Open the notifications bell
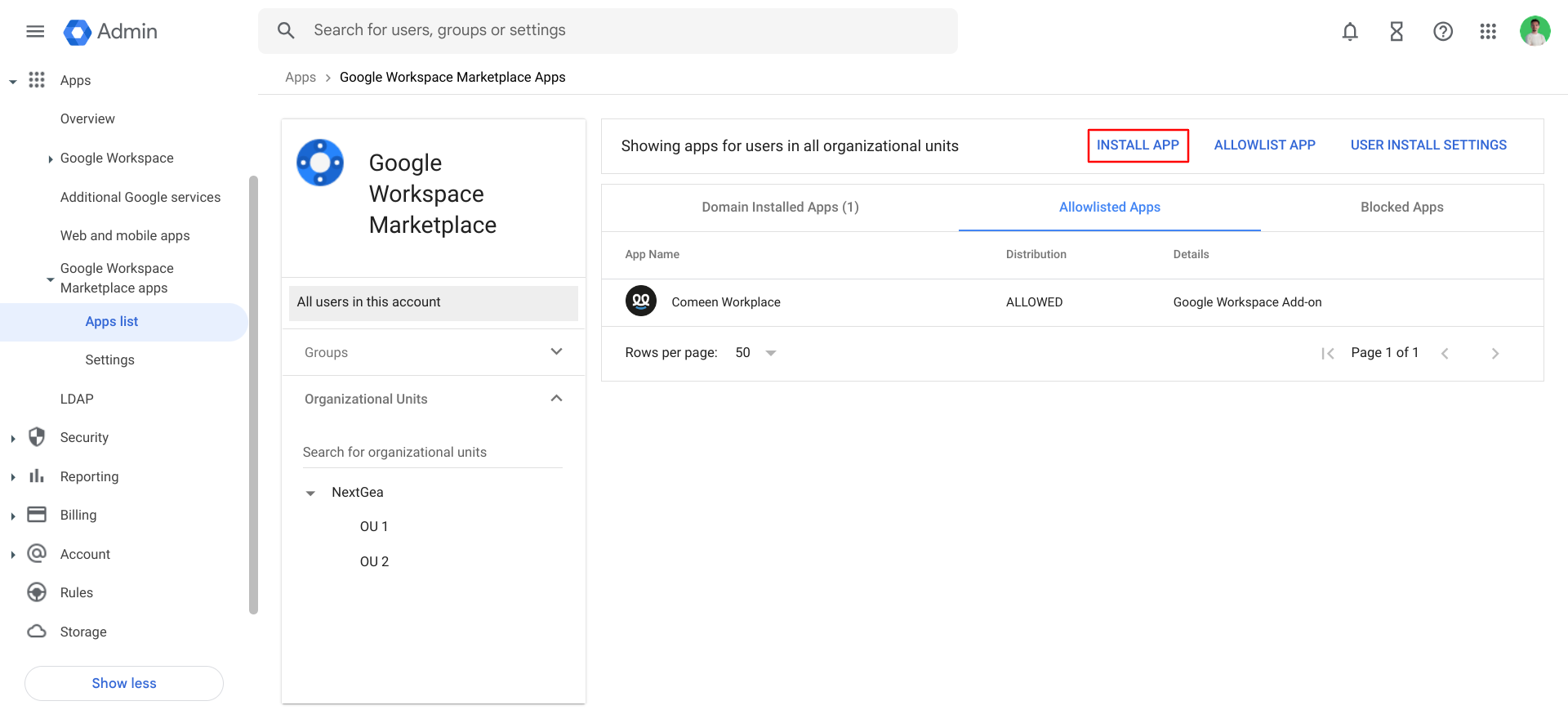This screenshot has width=1568, height=719. click(1350, 31)
